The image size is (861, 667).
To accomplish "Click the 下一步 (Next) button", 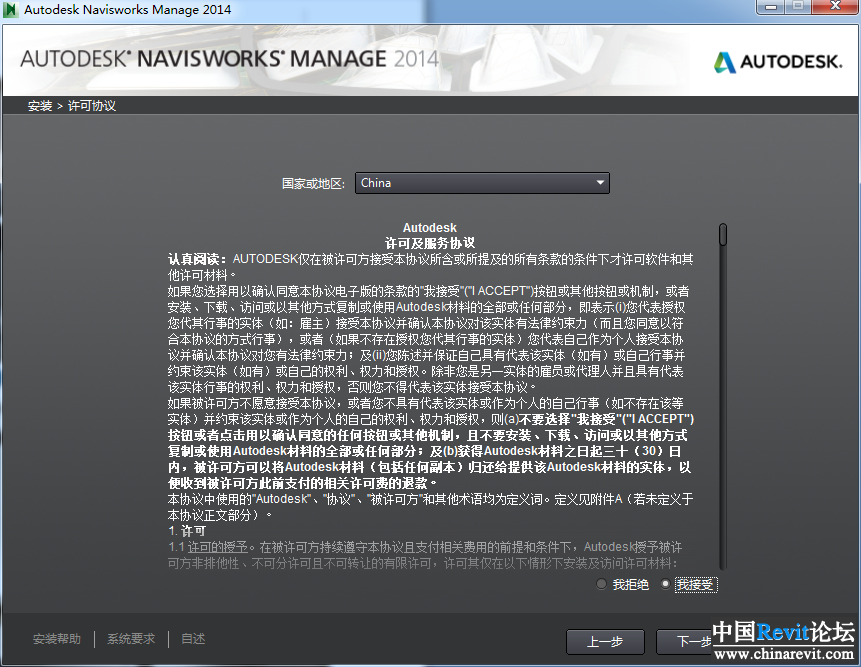I will [685, 641].
